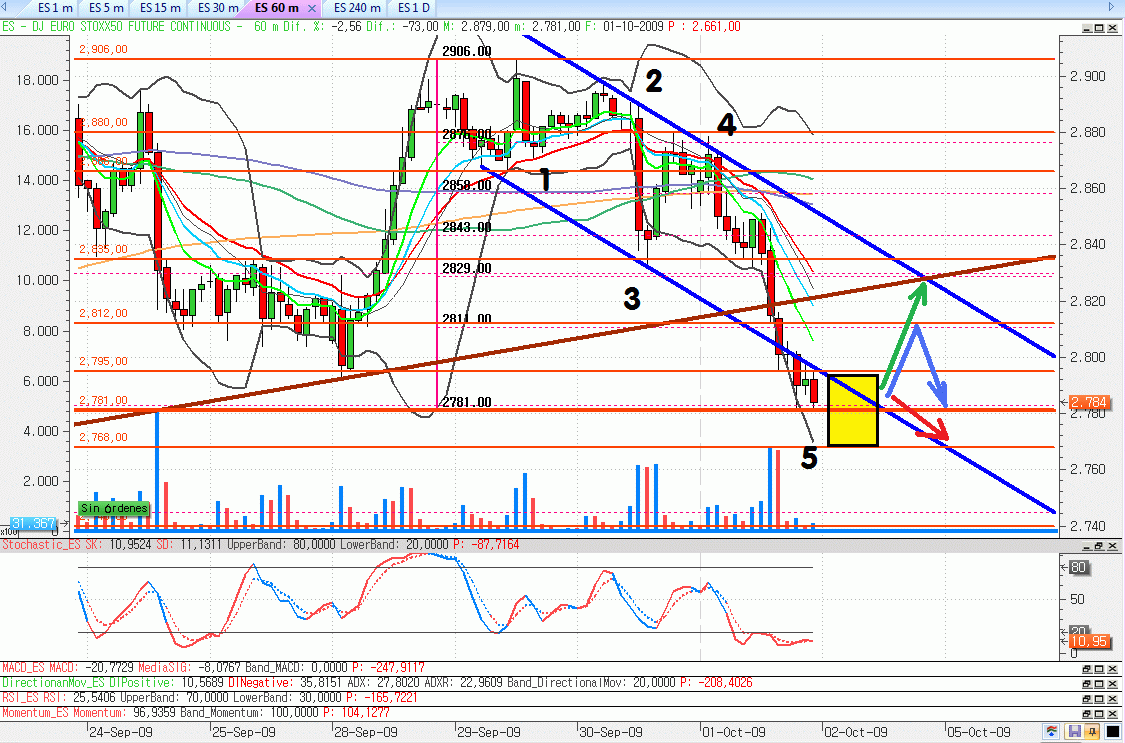Viewport: 1125px width, 743px height.
Task: Maximize the MACD_ES indicator panel
Action: pyautogui.click(x=1099, y=668)
